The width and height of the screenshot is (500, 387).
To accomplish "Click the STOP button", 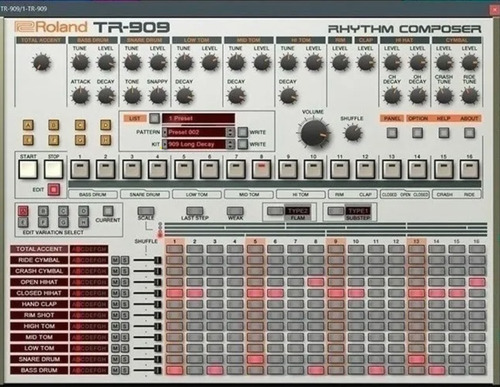I will tap(53, 169).
